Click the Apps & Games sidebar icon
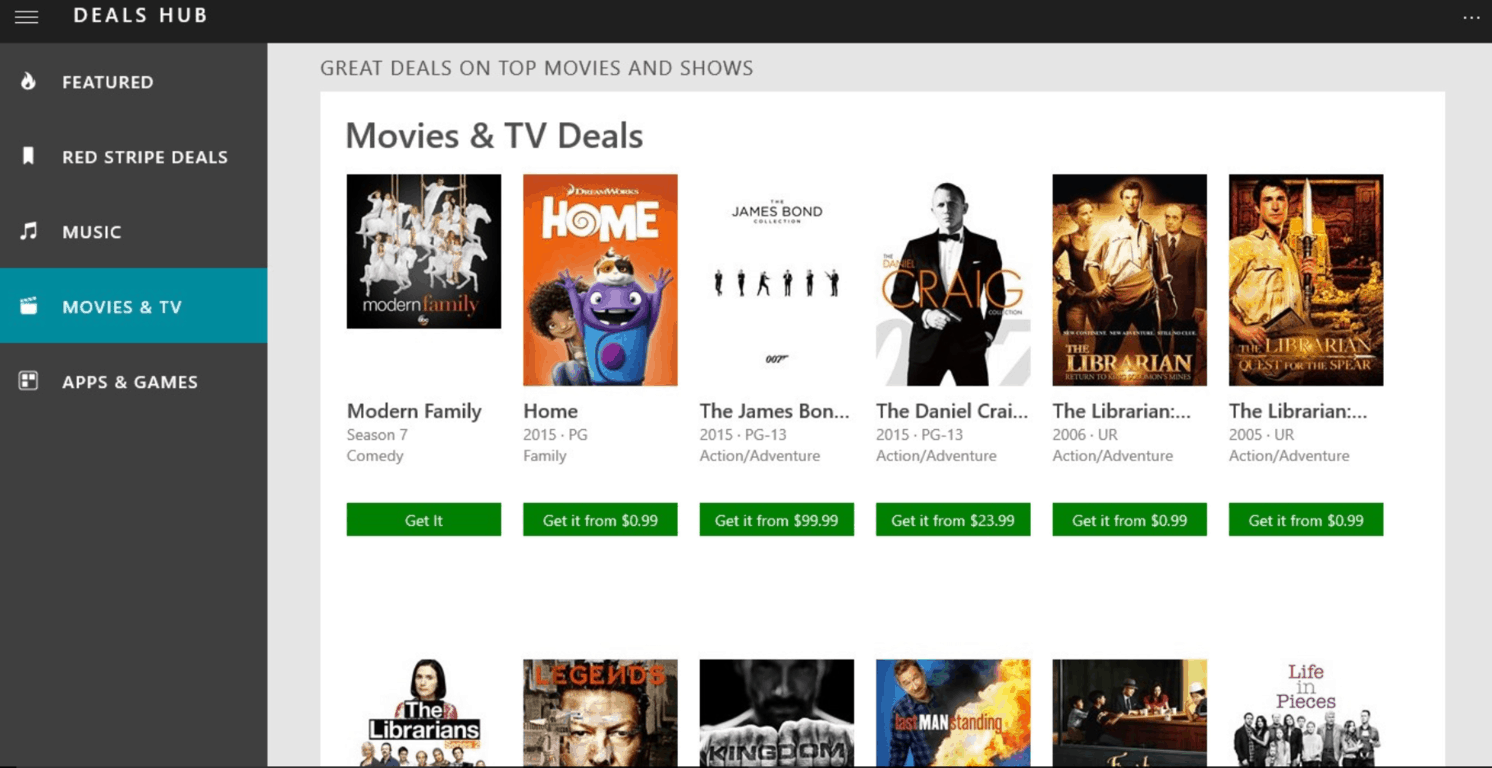1492x768 pixels. 29,381
